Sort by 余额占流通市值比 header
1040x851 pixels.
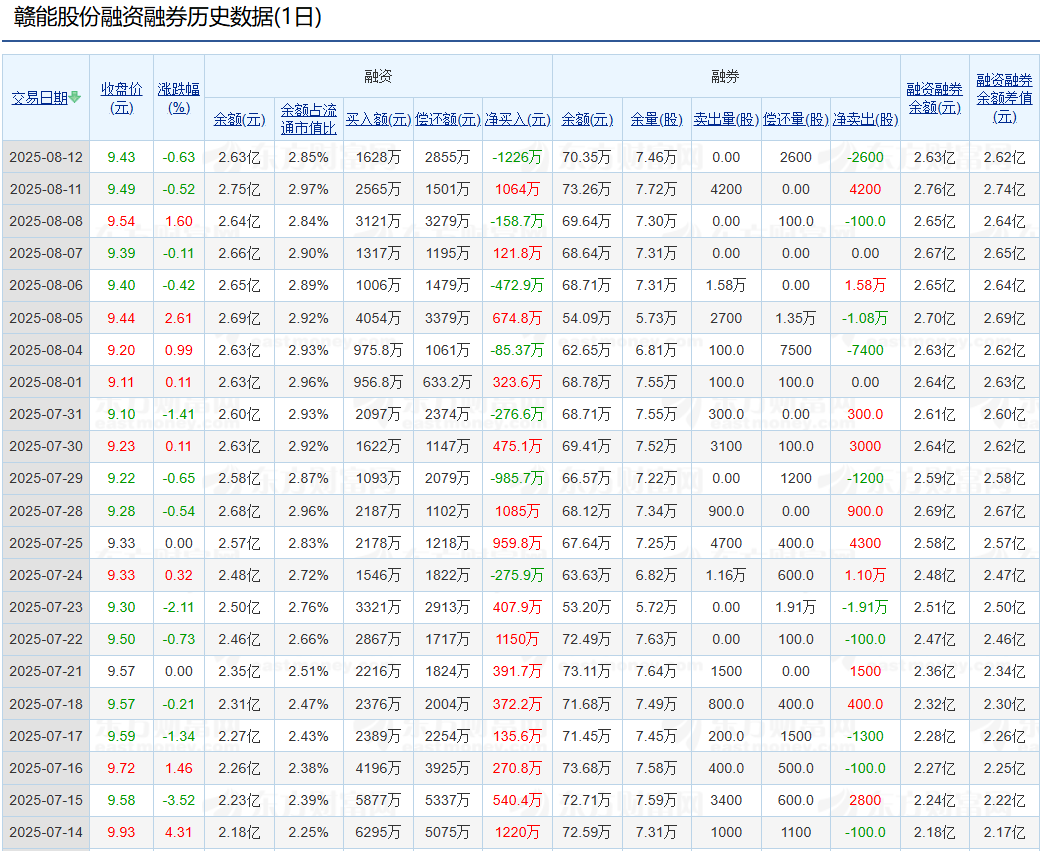click(308, 119)
